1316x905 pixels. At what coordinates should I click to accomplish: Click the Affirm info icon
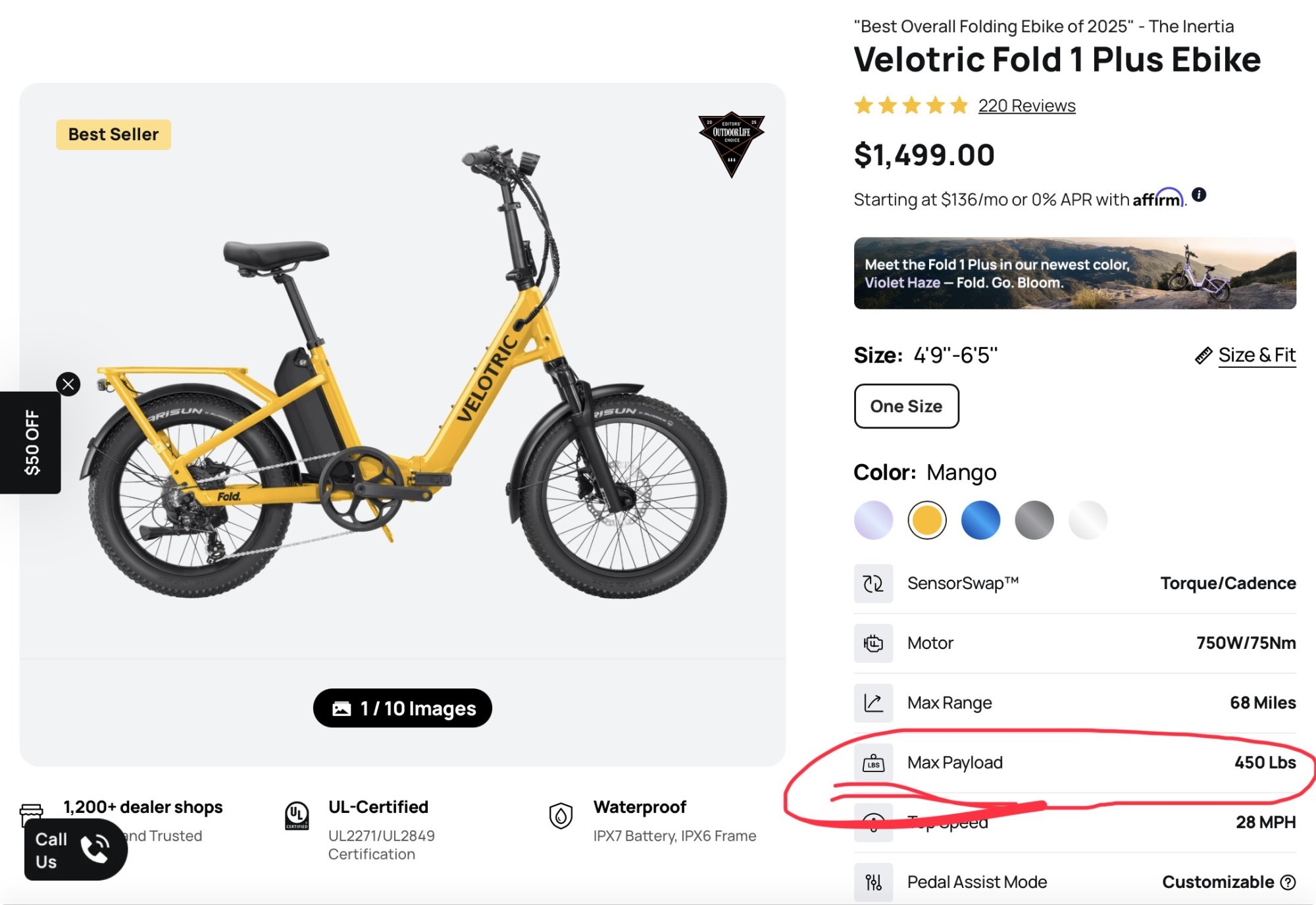point(1199,195)
